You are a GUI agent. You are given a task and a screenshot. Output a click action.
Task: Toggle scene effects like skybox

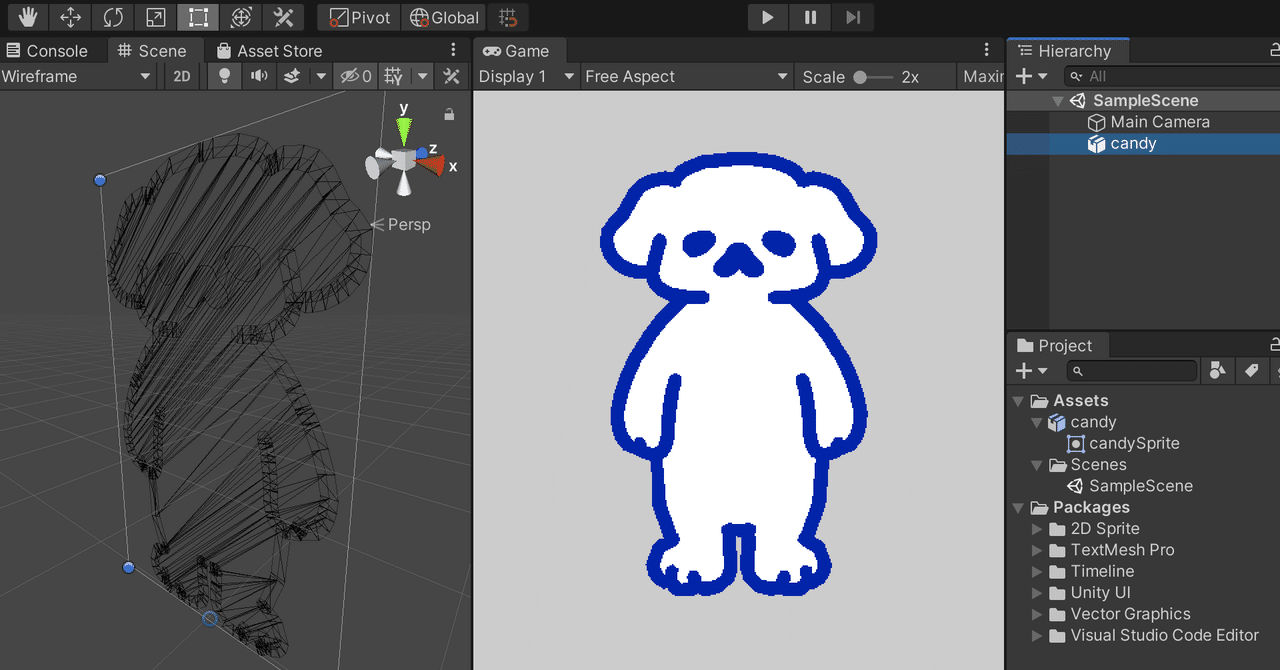[x=292, y=76]
